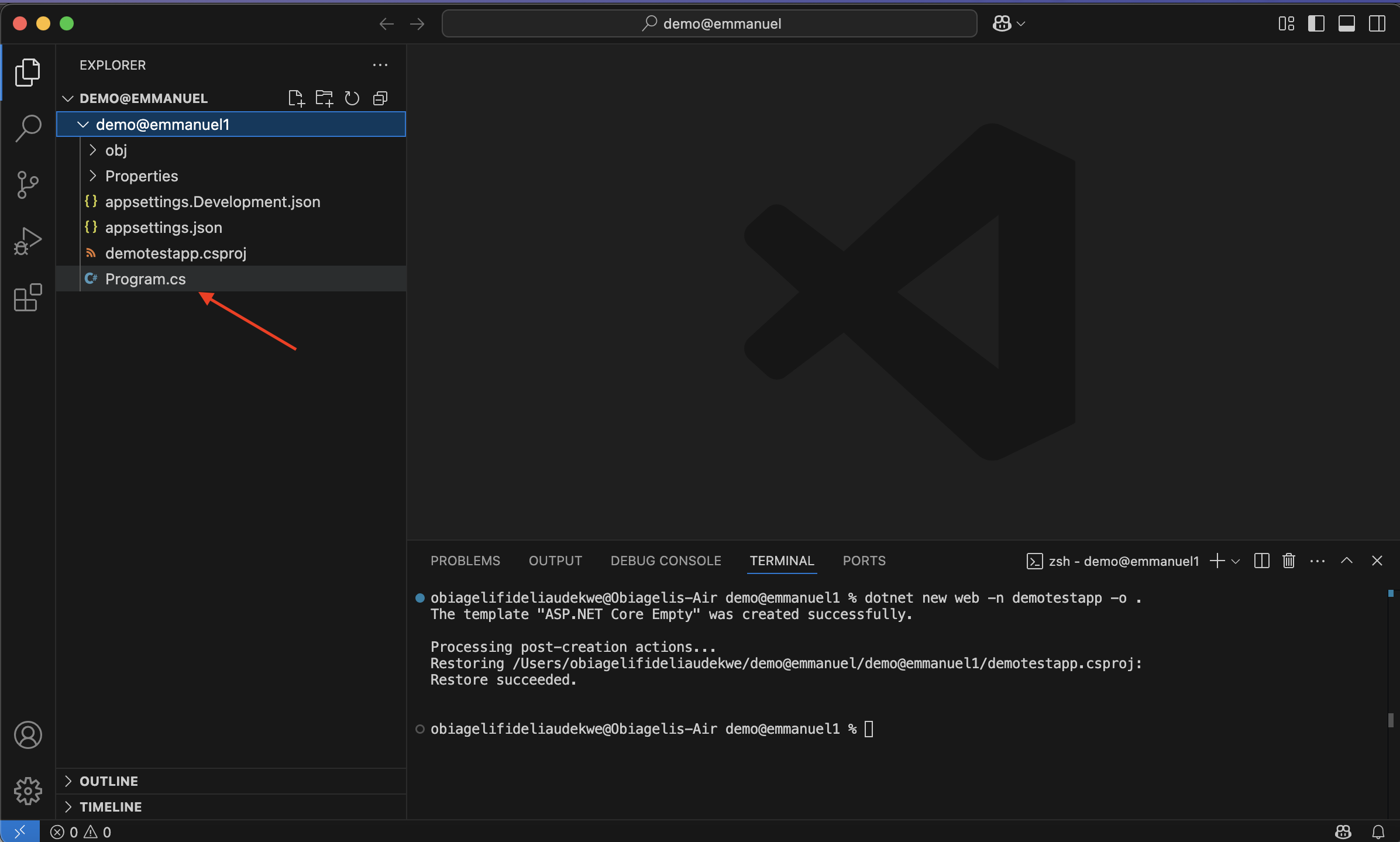Open the Explorer view in activity bar

27,72
